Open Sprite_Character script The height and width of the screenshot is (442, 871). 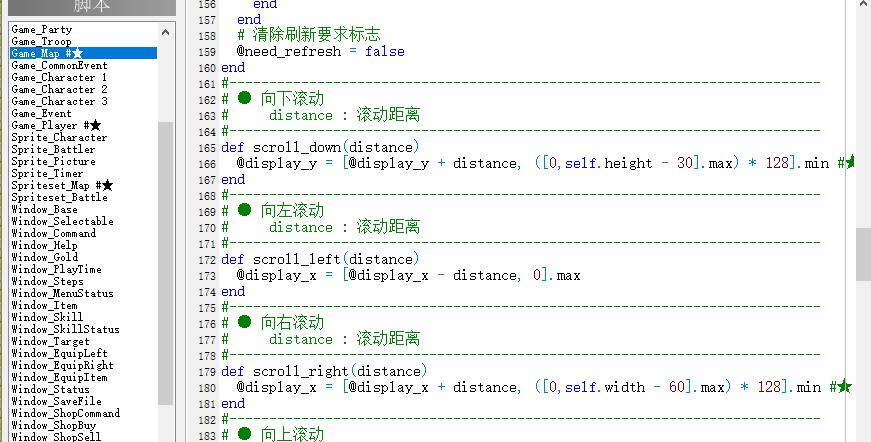pyautogui.click(x=59, y=138)
